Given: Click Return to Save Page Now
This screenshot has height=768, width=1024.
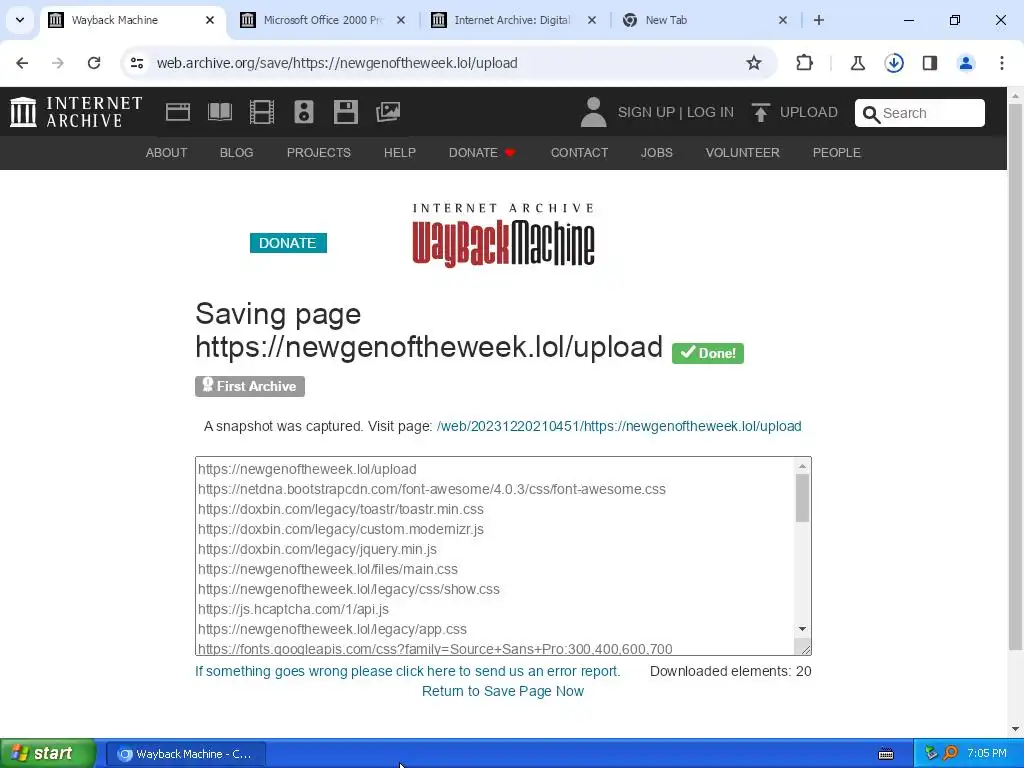Looking at the screenshot, I should pyautogui.click(x=503, y=691).
